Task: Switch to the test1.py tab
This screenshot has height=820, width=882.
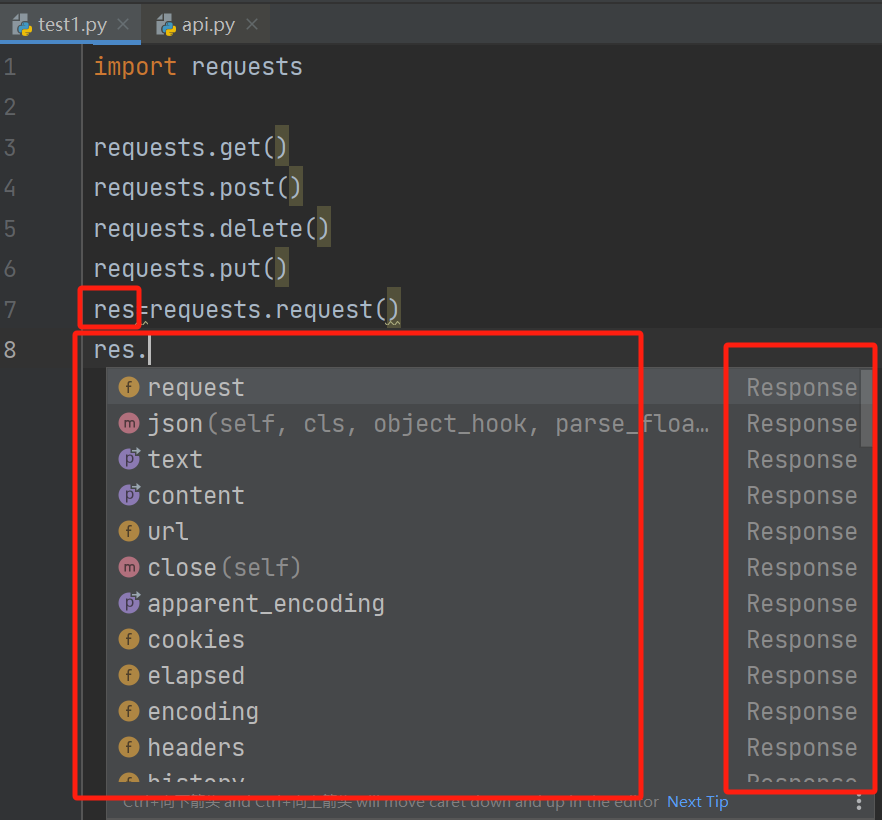Action: click(x=71, y=25)
